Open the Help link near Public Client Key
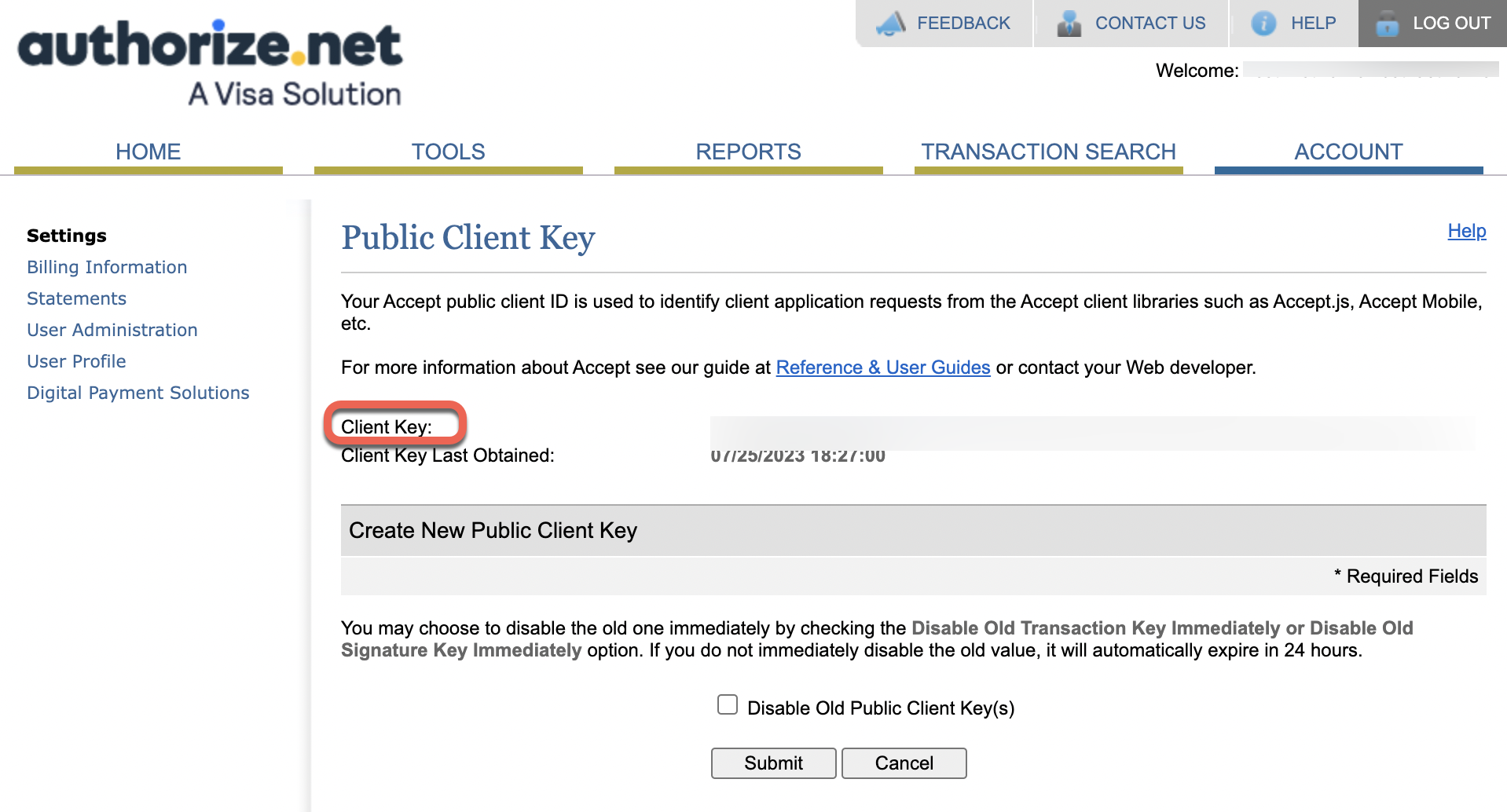This screenshot has height=812, width=1507. (x=1466, y=231)
